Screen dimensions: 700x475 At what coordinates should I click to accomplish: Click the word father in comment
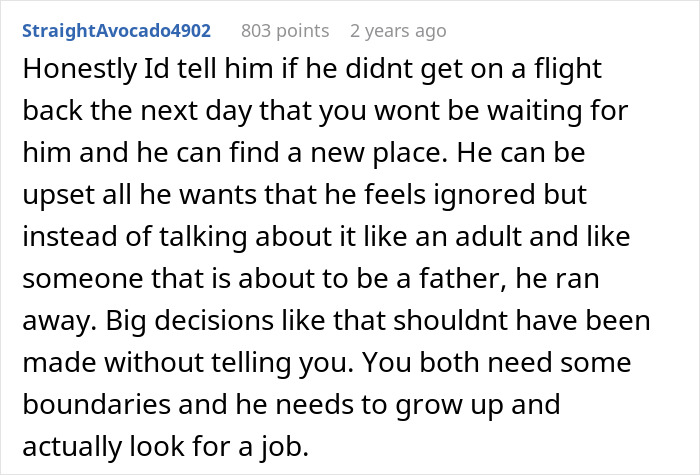pos(463,279)
